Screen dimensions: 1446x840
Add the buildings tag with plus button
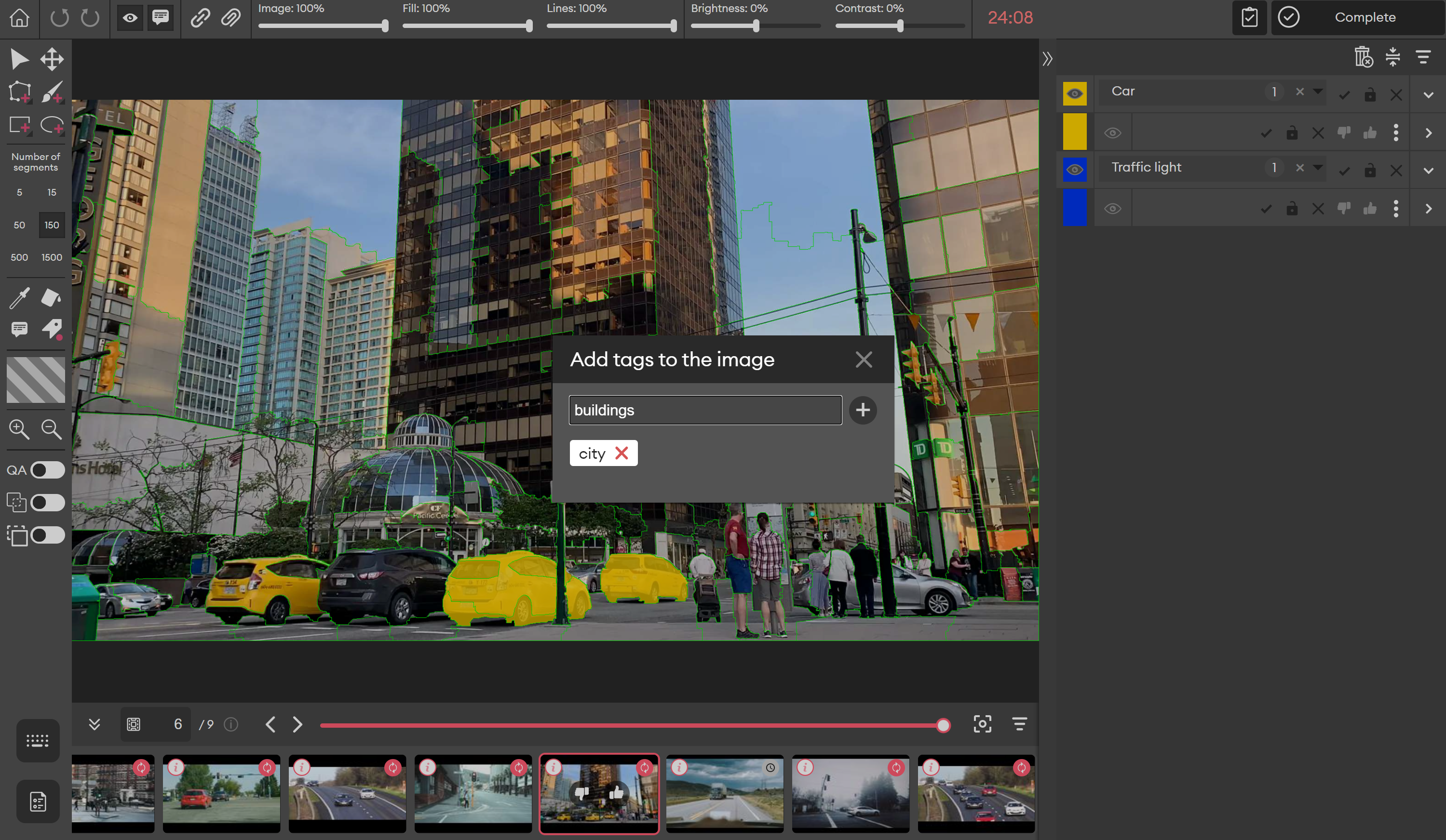863,410
